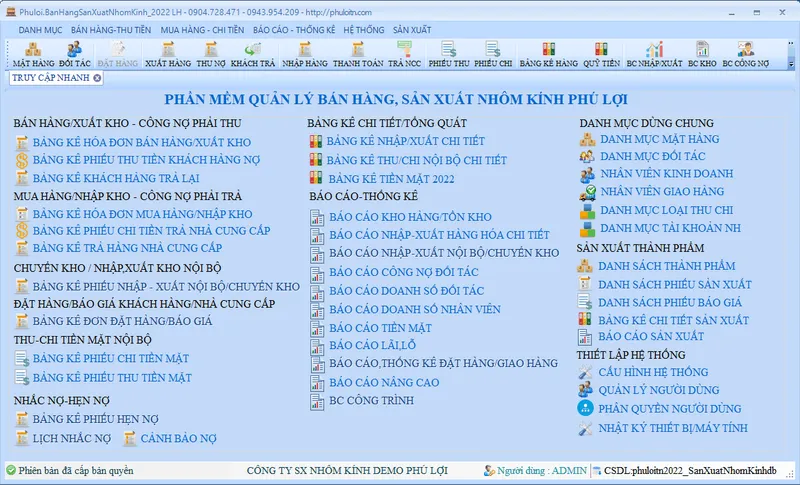Open BC CÔNG TRÌNH link

(371, 401)
